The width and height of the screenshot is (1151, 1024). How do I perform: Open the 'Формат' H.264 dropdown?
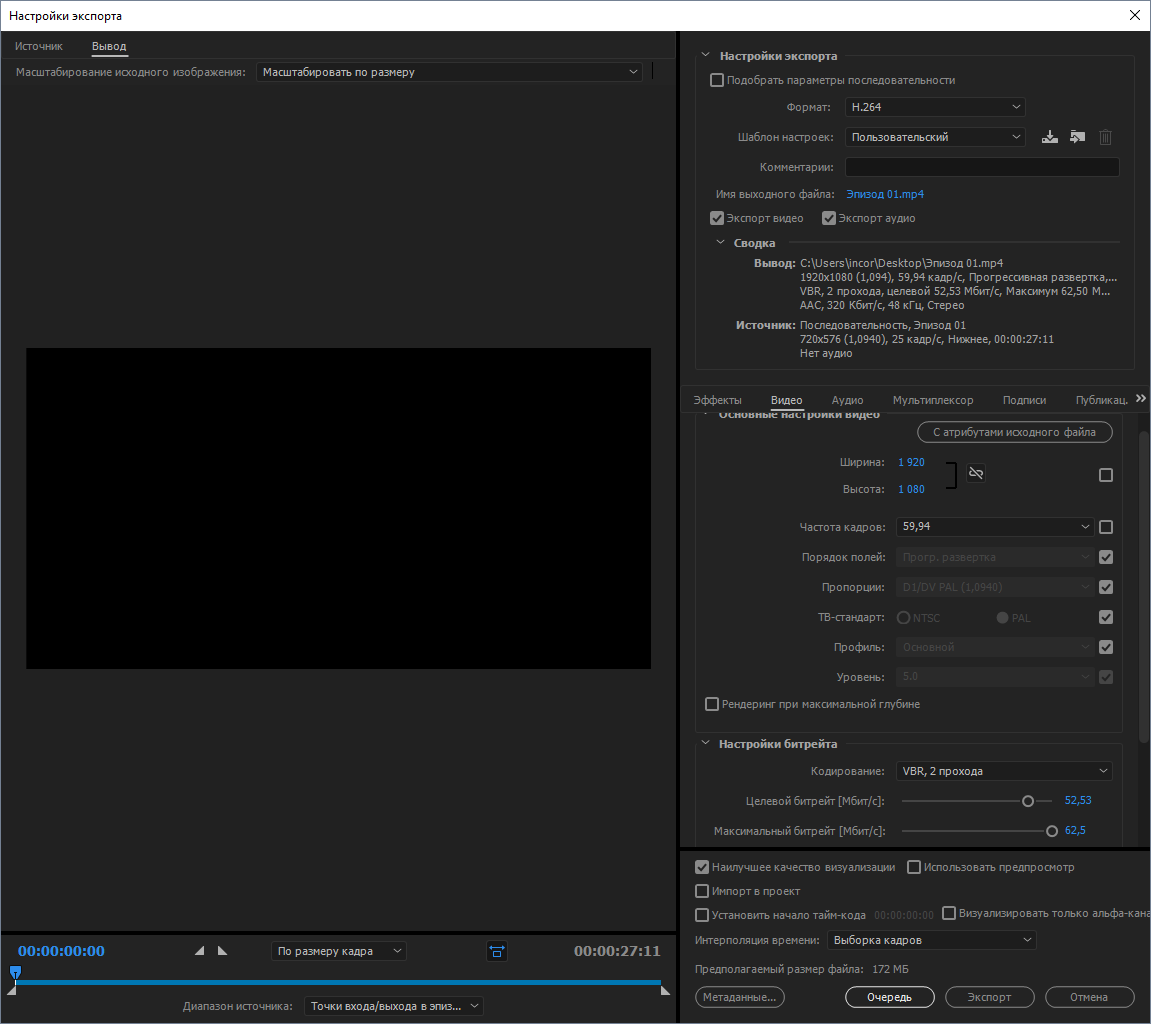[x=934, y=107]
